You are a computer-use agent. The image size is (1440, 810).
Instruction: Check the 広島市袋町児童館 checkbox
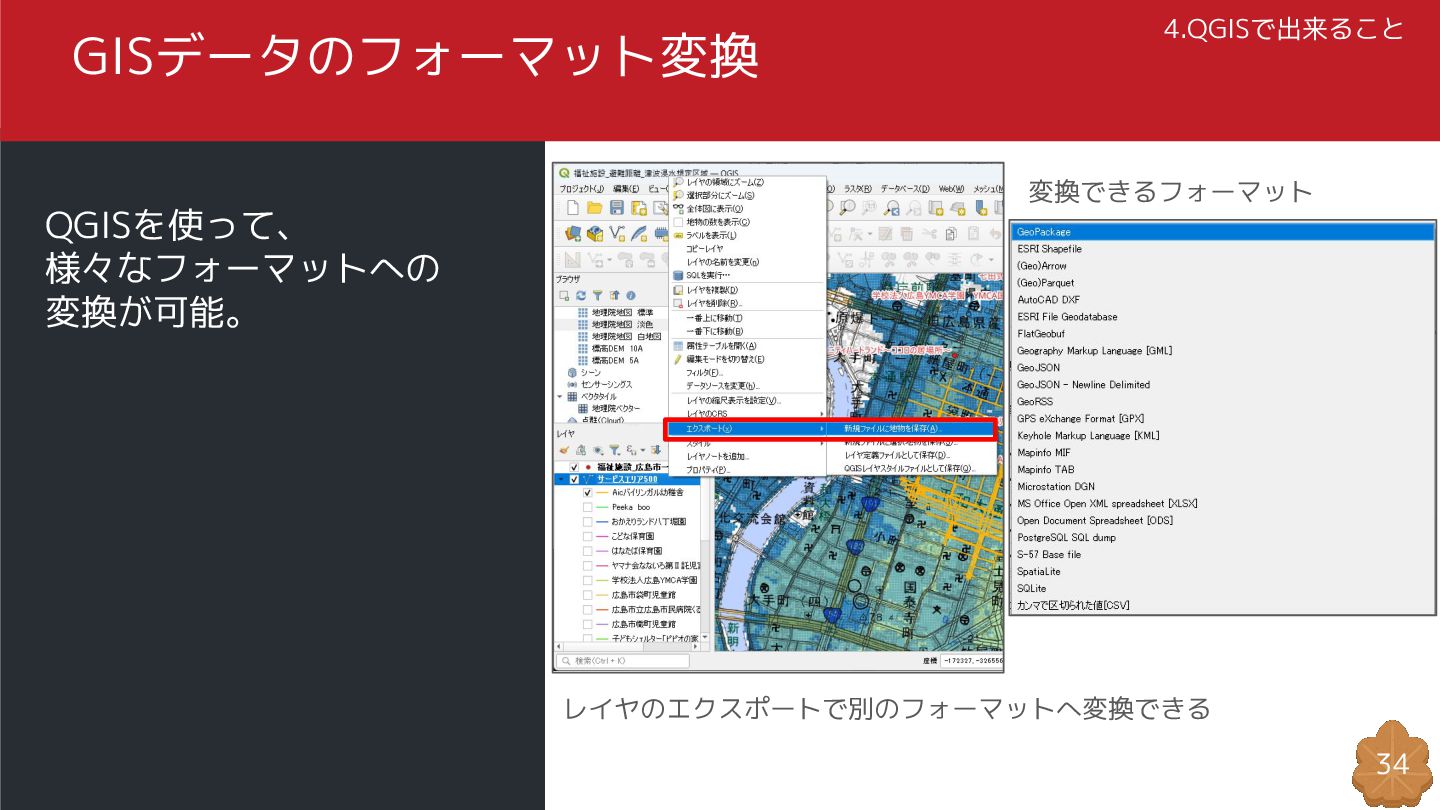(x=588, y=595)
